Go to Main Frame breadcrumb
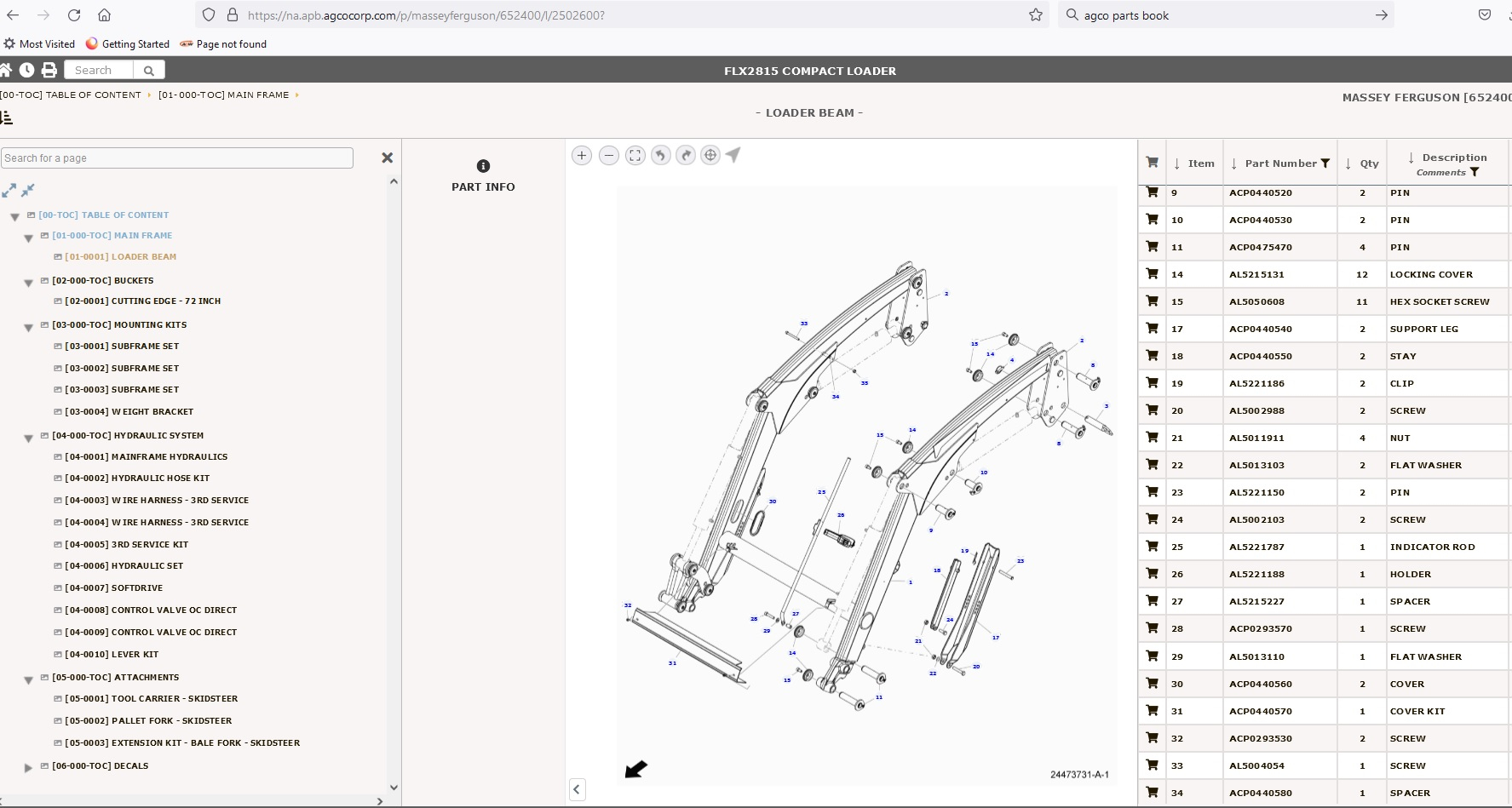The image size is (1512, 808). pos(223,95)
